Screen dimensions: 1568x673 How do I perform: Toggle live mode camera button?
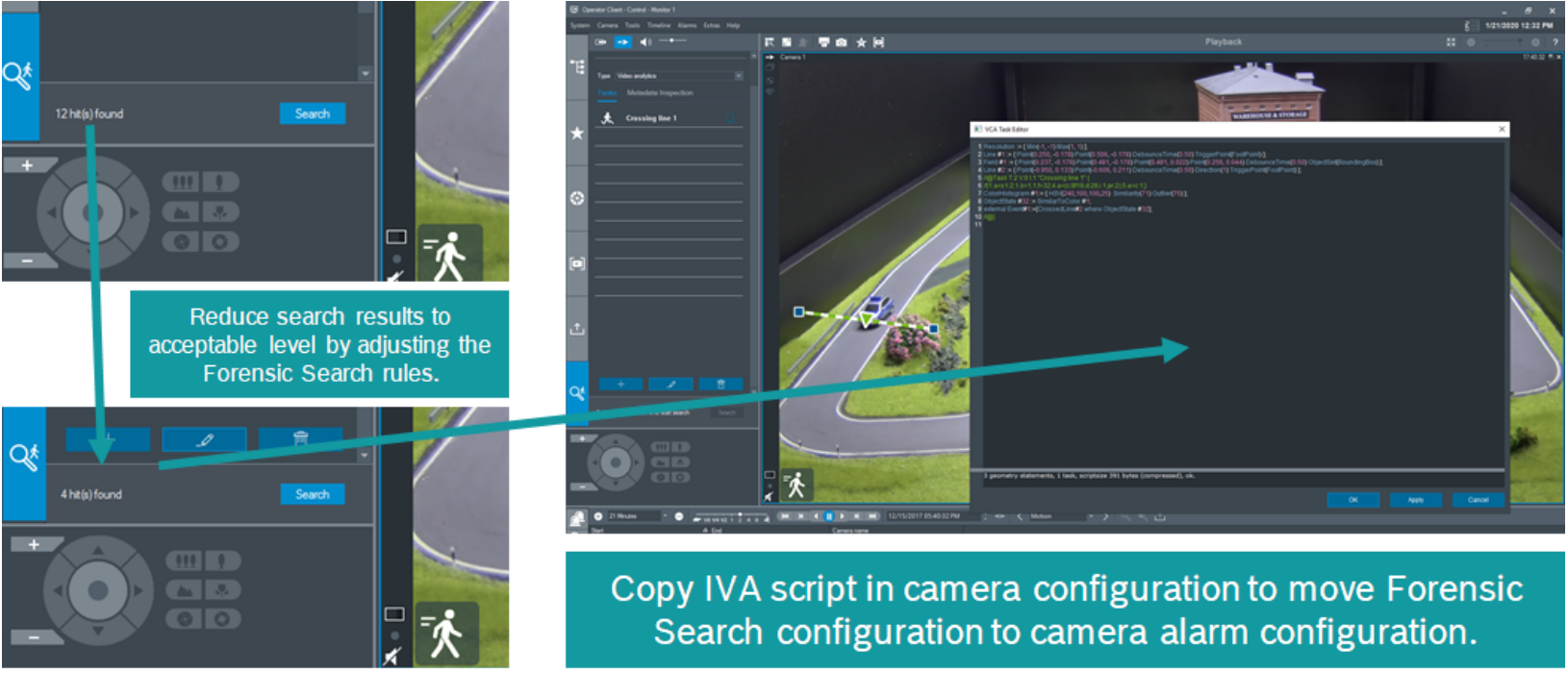601,42
